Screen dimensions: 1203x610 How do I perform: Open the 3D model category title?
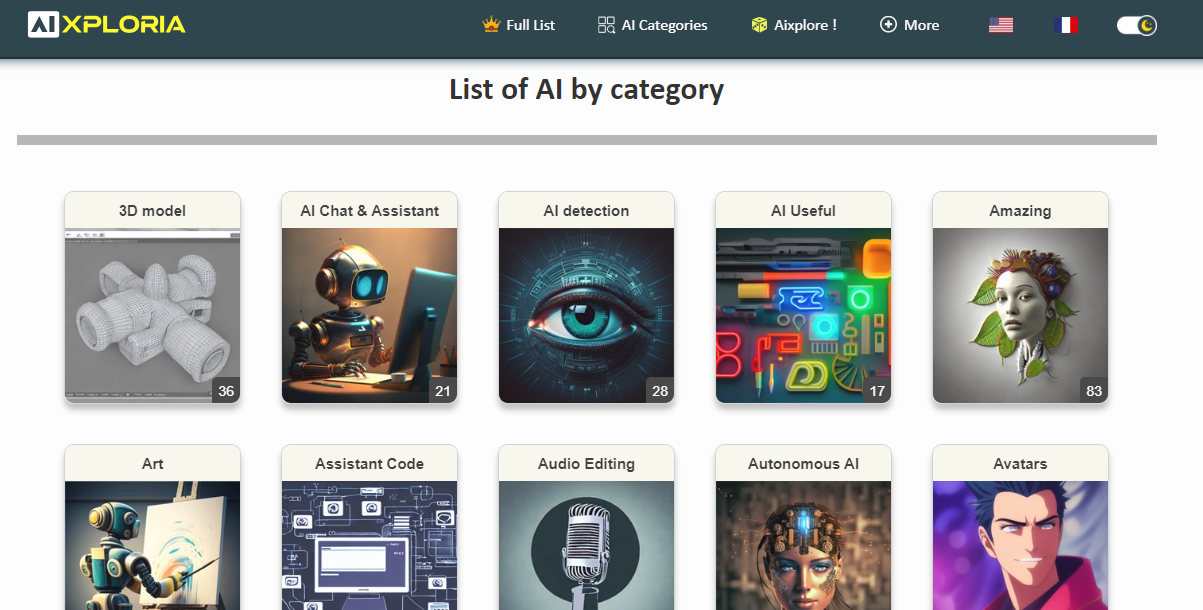pyautogui.click(x=152, y=210)
